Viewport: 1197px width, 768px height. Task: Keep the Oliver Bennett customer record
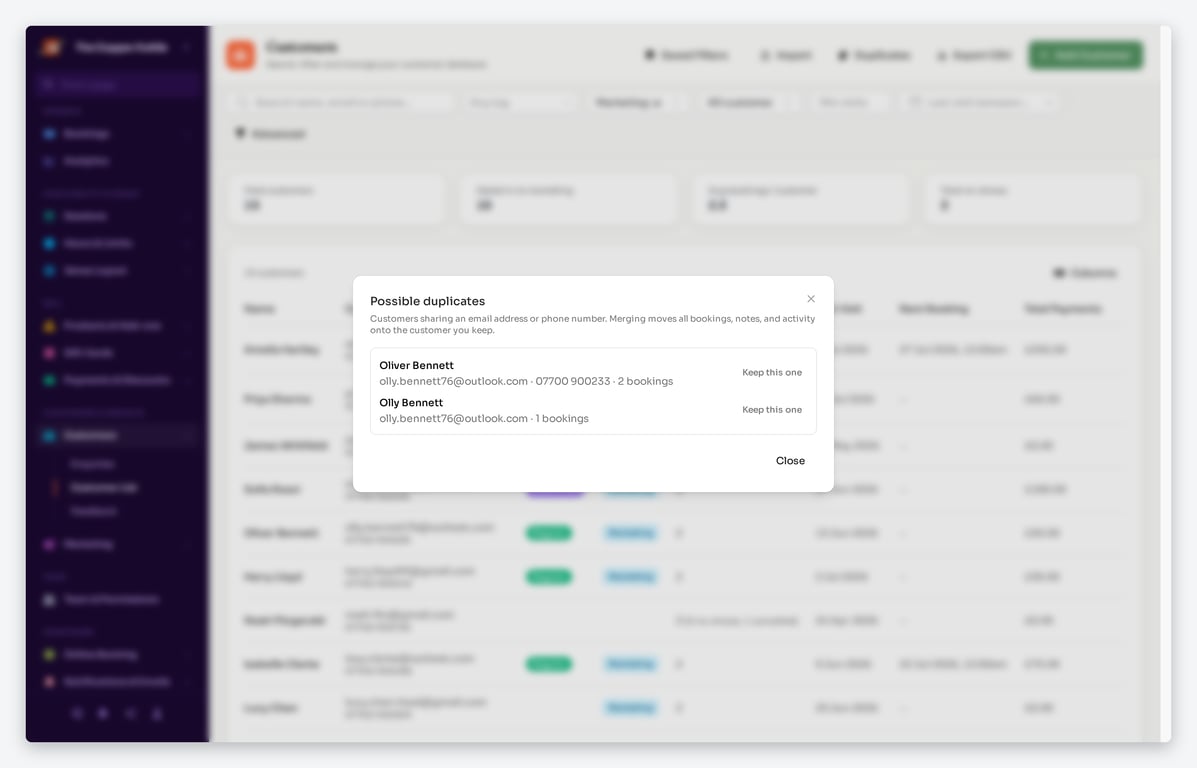772,373
